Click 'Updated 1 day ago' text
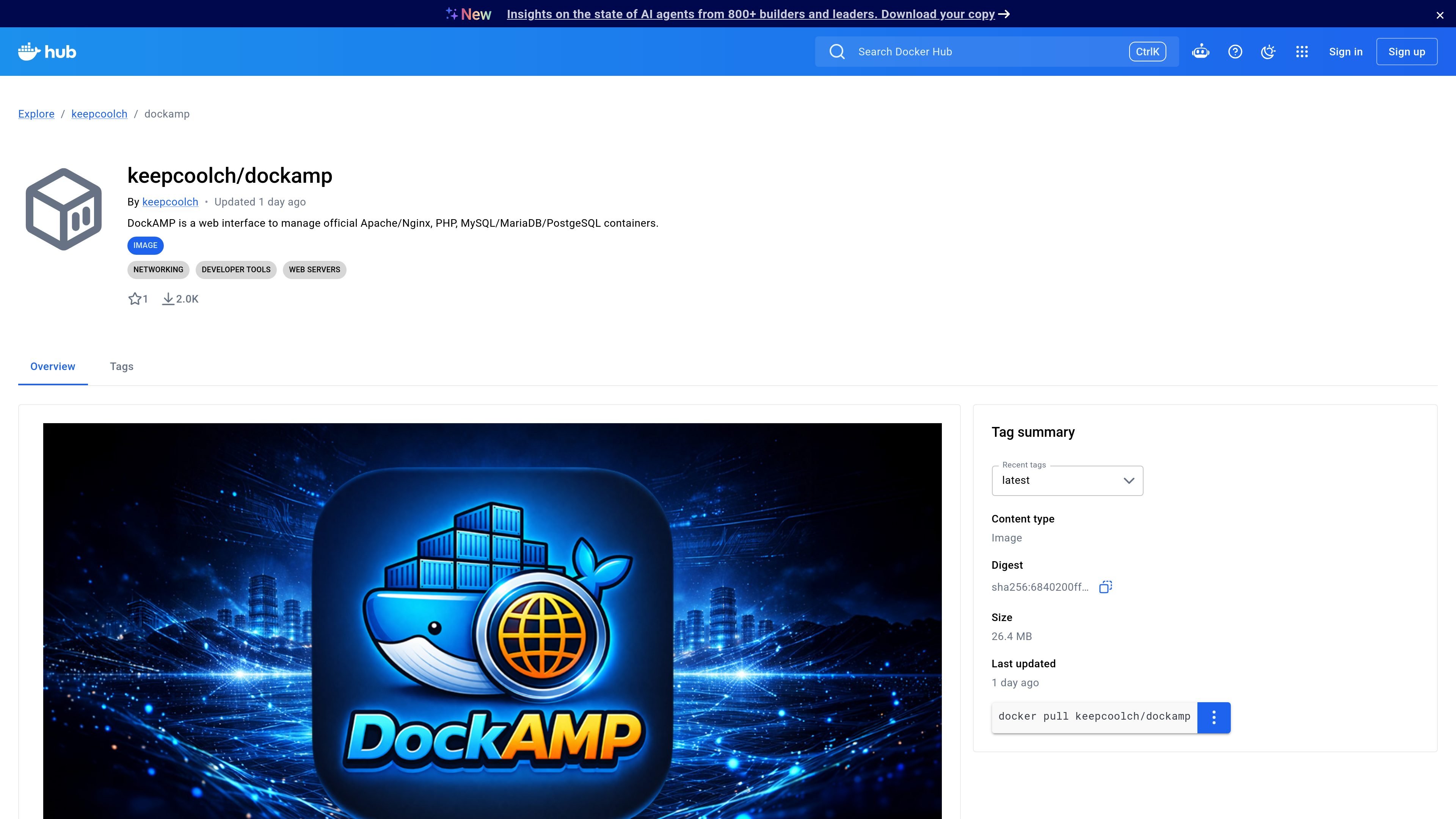The width and height of the screenshot is (1456, 819). click(x=260, y=202)
